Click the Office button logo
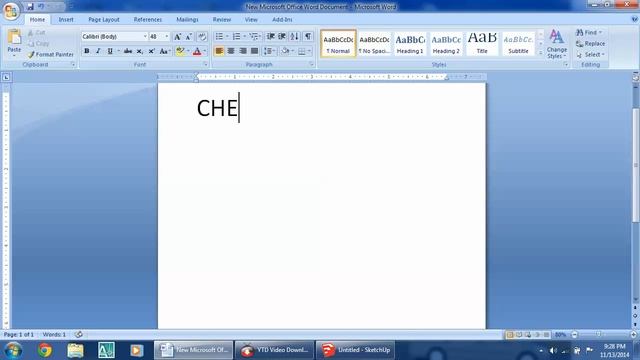640x360 pixels. tap(11, 11)
